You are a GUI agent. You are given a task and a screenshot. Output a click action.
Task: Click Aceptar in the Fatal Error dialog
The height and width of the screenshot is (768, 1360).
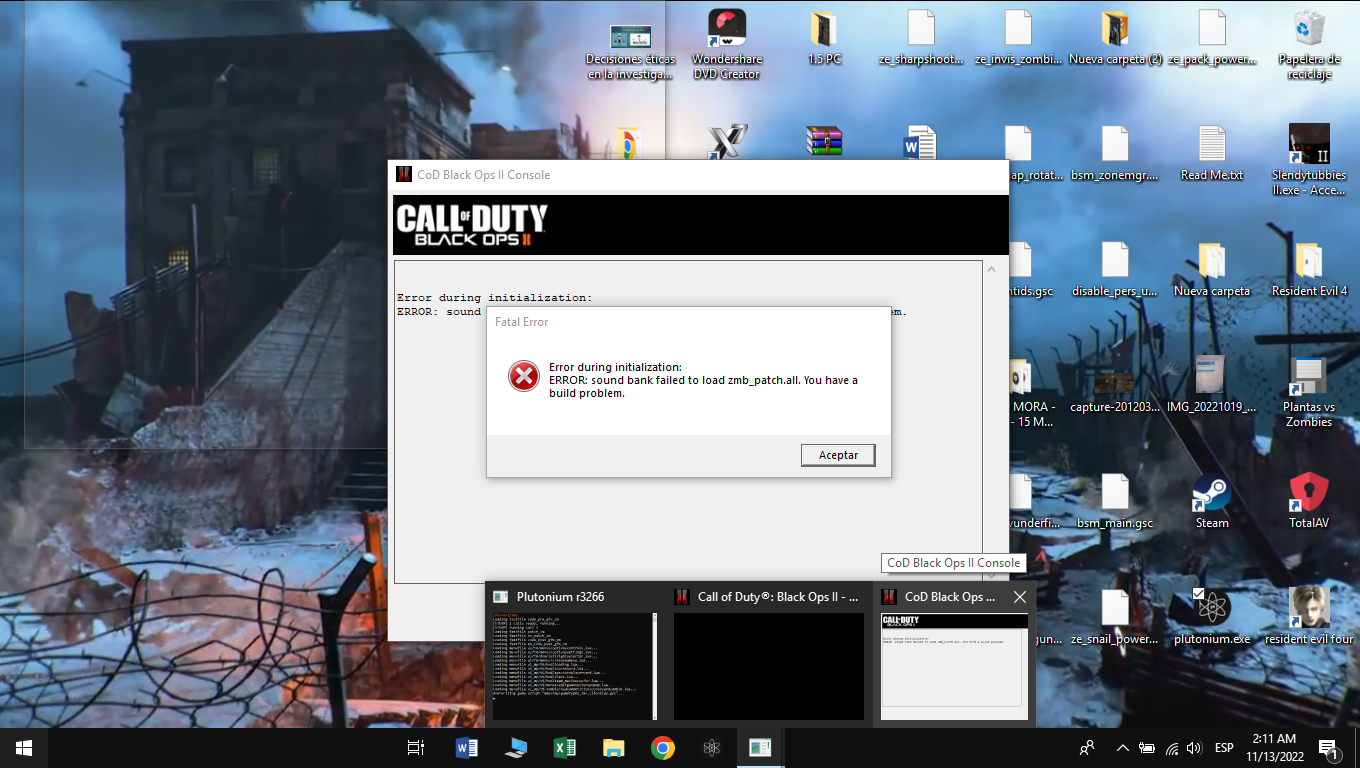pyautogui.click(x=838, y=455)
